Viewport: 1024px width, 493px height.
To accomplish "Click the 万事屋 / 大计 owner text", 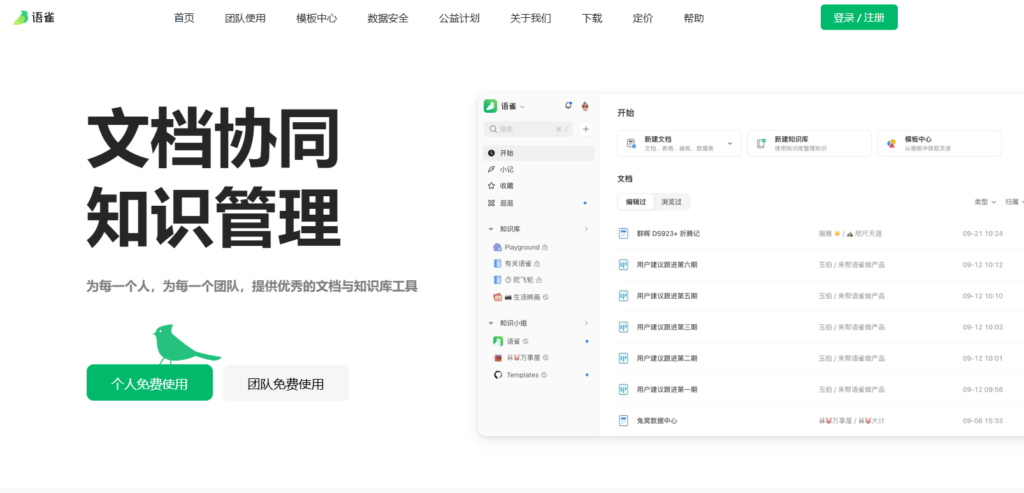I will (852, 421).
